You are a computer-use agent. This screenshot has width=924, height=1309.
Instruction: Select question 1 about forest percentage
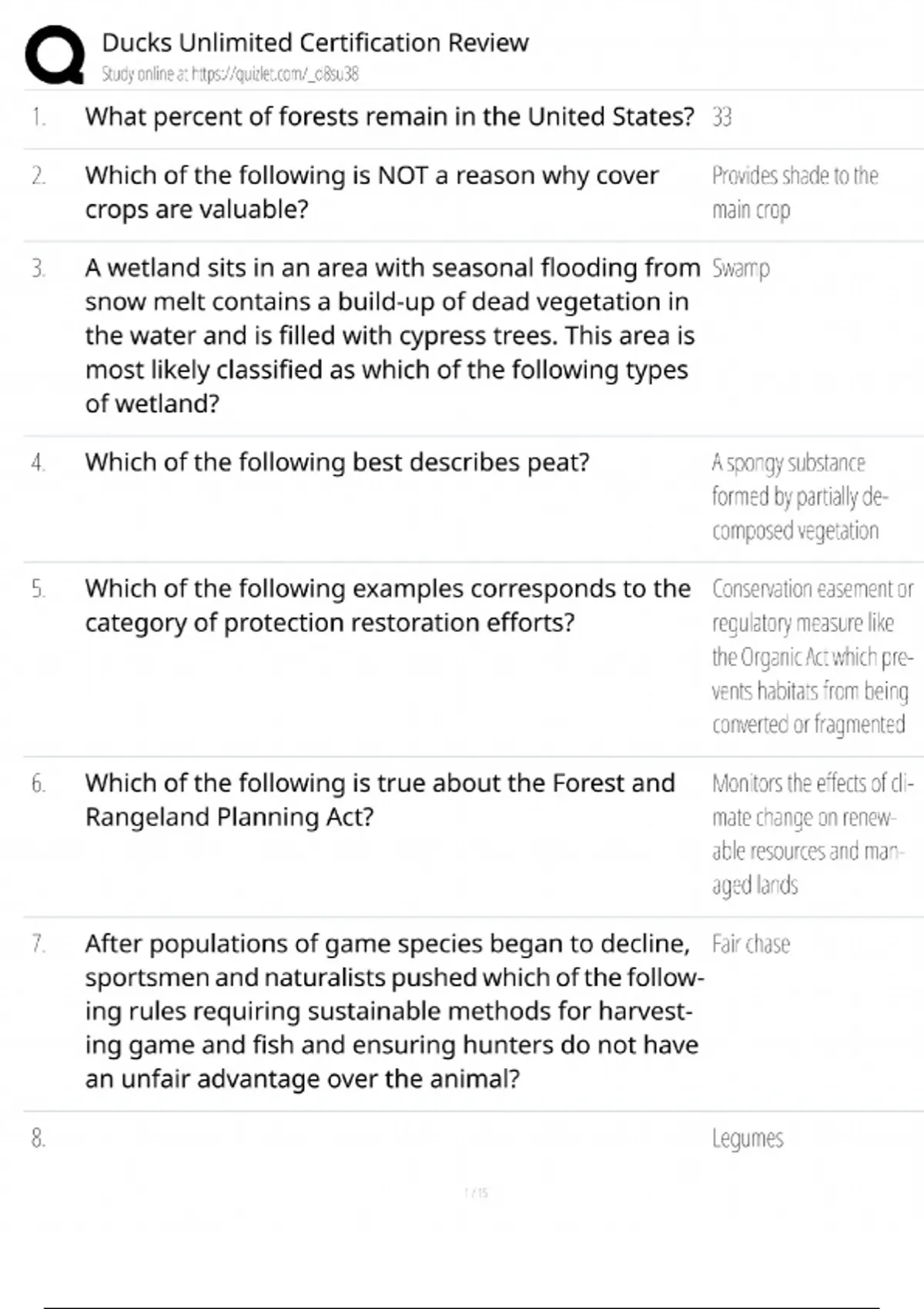(390, 117)
